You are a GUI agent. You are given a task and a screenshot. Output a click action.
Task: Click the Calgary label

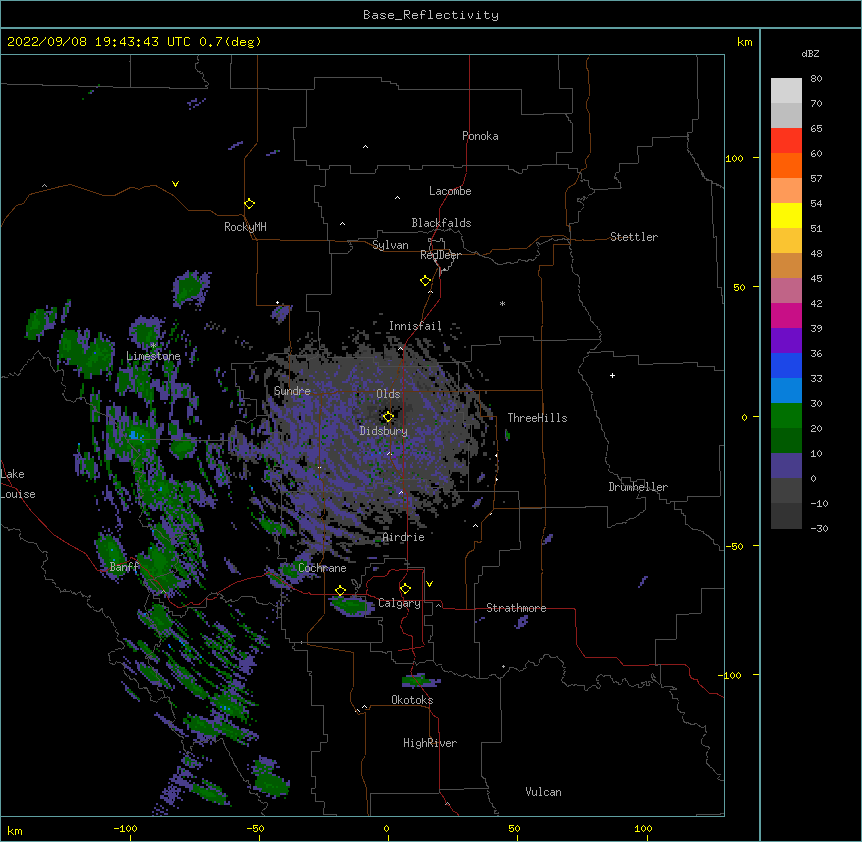pyautogui.click(x=399, y=603)
